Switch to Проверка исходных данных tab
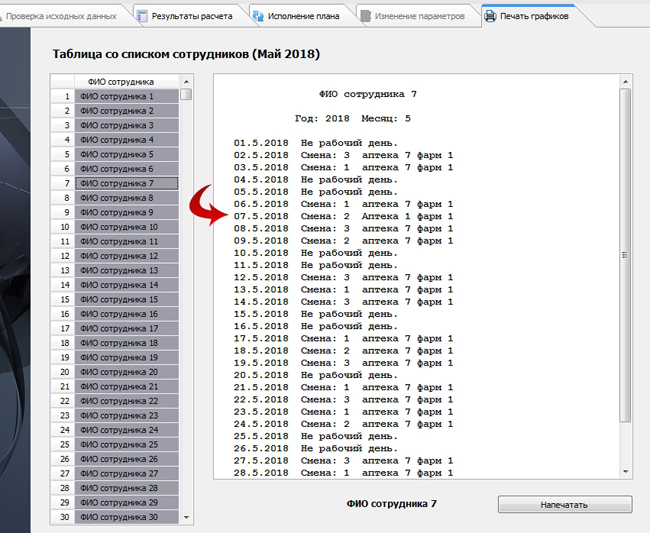650x533 pixels. (61, 16)
